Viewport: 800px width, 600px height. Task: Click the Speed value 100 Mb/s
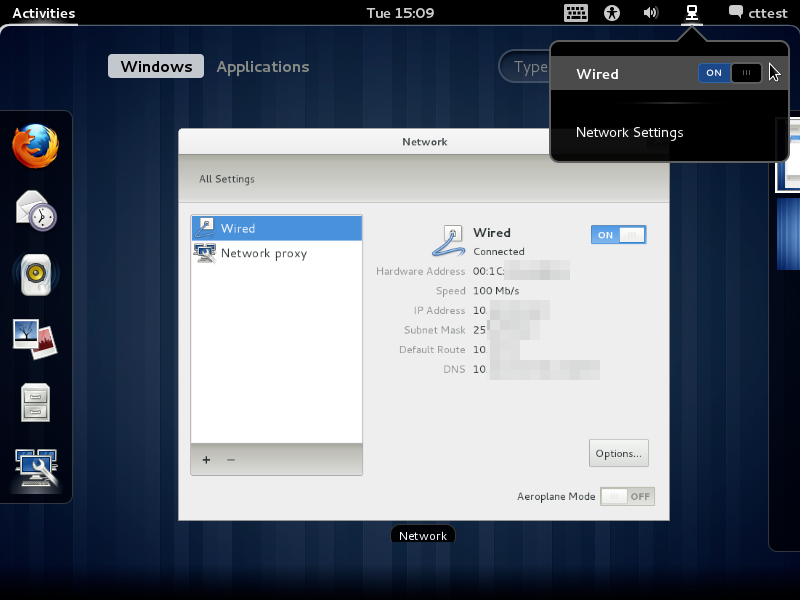pos(496,291)
